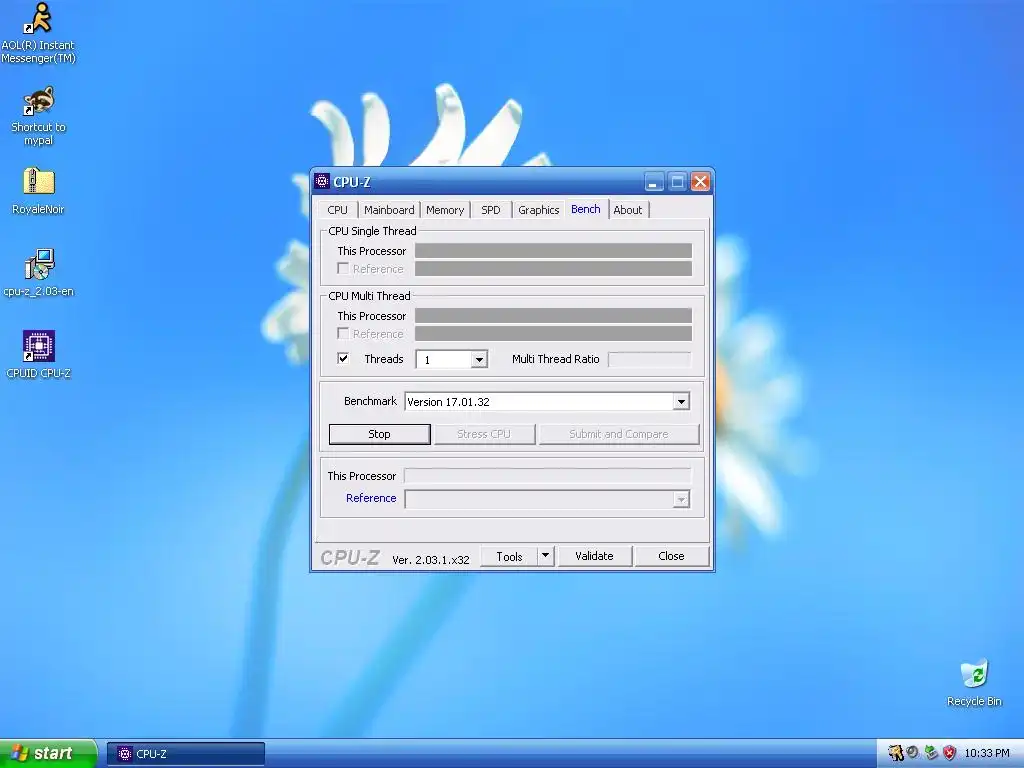Click single thread Reference score bar

click(x=553, y=268)
